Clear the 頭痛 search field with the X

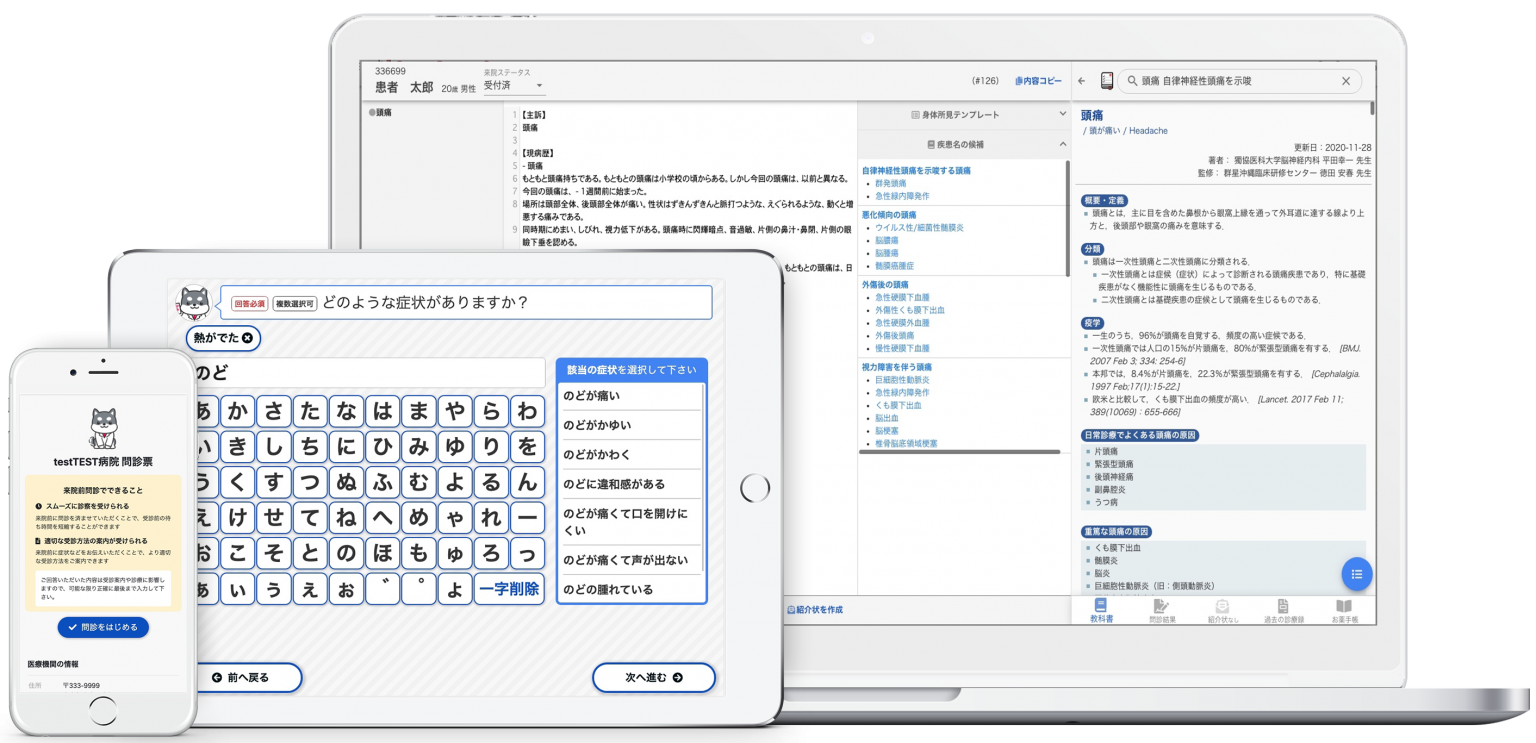1346,81
